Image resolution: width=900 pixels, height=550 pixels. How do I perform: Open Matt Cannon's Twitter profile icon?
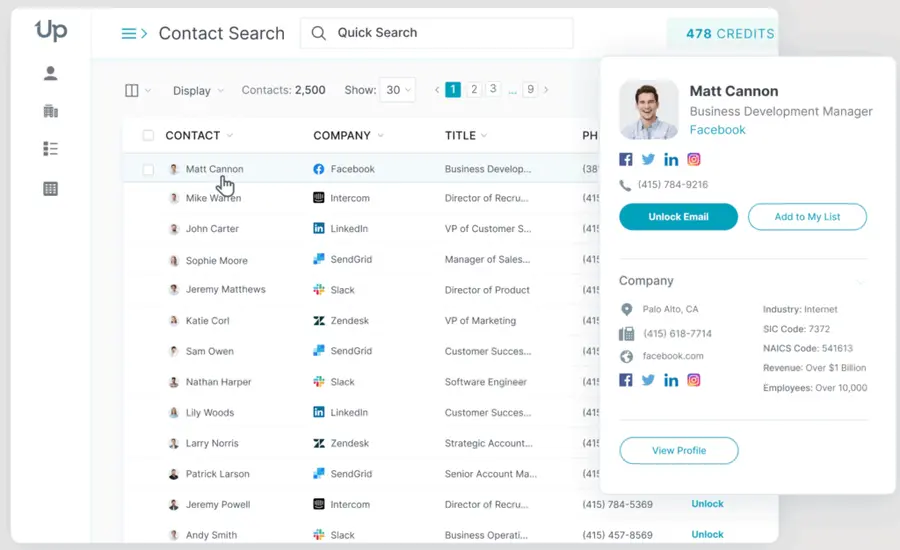click(648, 160)
